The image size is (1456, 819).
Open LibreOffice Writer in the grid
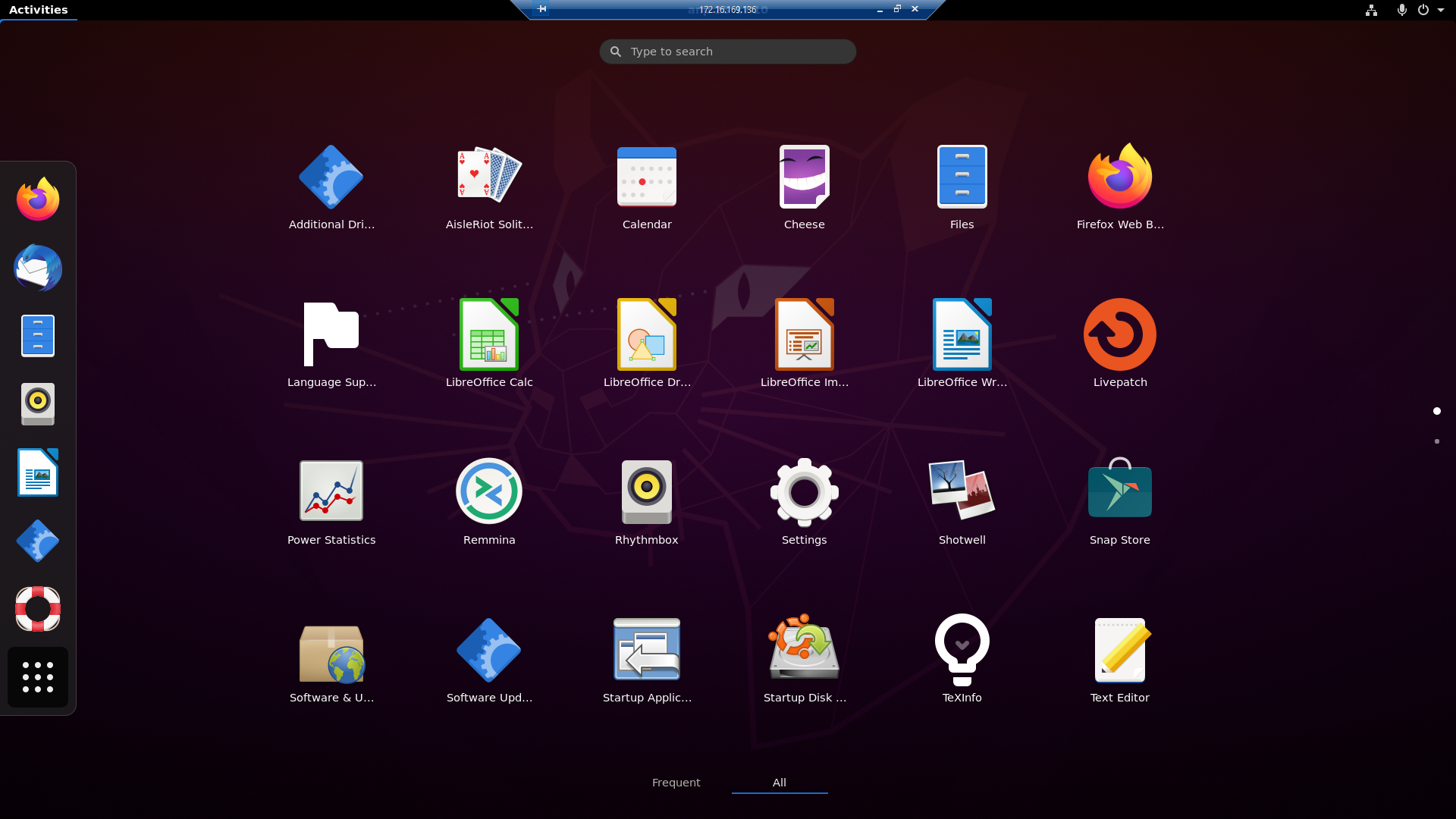pyautogui.click(x=962, y=345)
